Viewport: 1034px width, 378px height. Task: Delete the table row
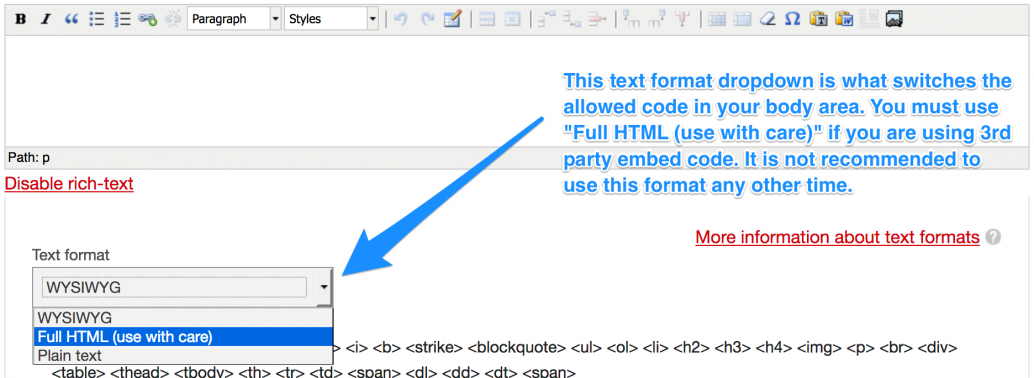click(596, 19)
